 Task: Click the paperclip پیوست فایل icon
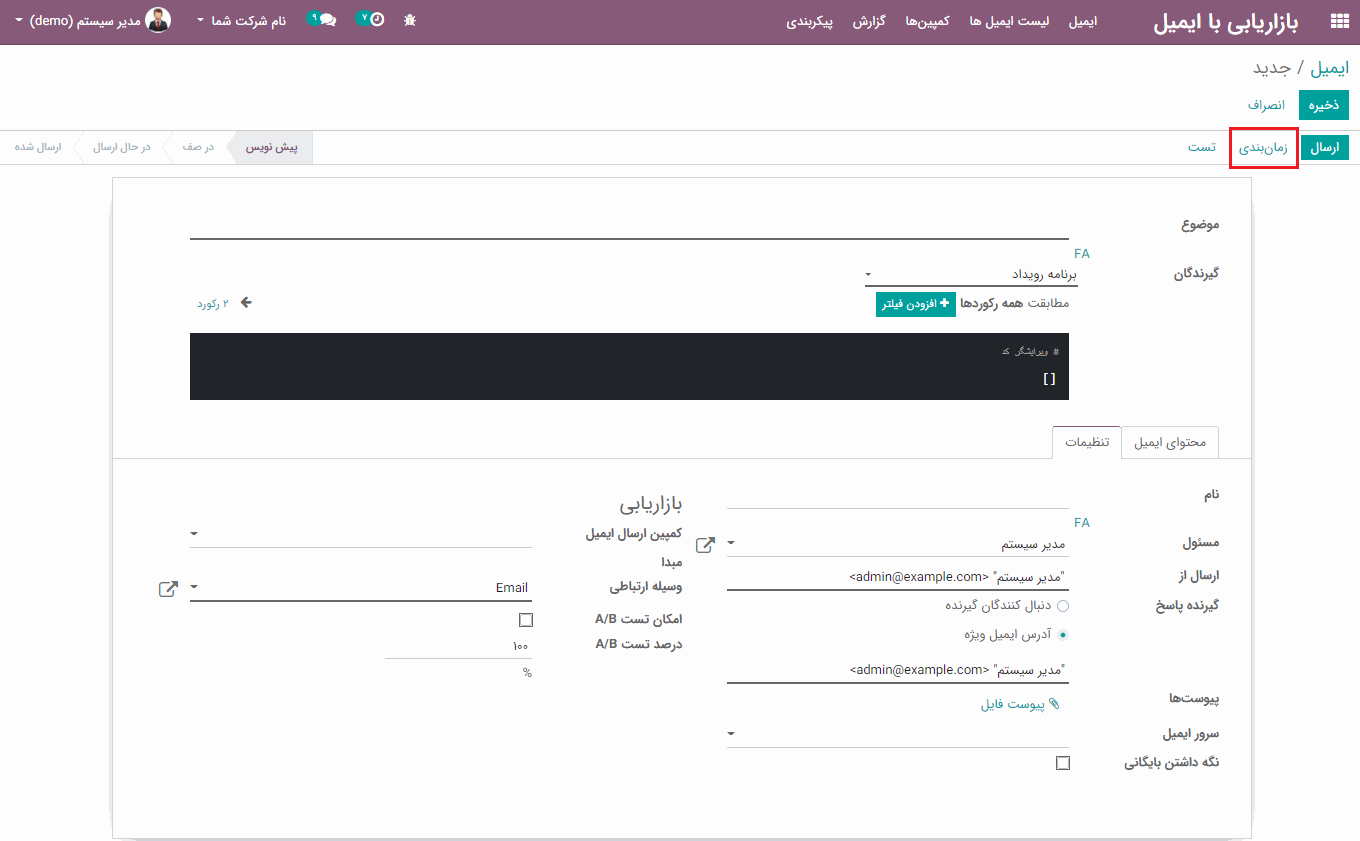pyautogui.click(x=1053, y=704)
